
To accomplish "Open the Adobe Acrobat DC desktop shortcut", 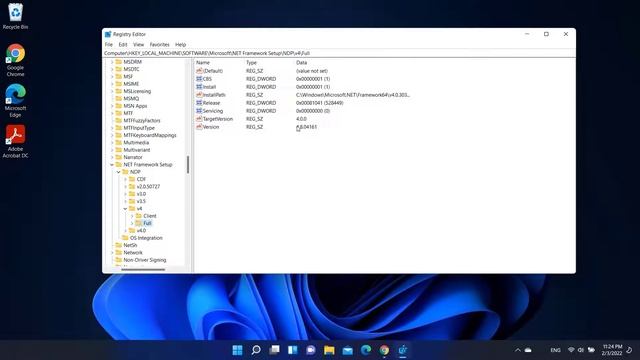I will click(x=15, y=141).
